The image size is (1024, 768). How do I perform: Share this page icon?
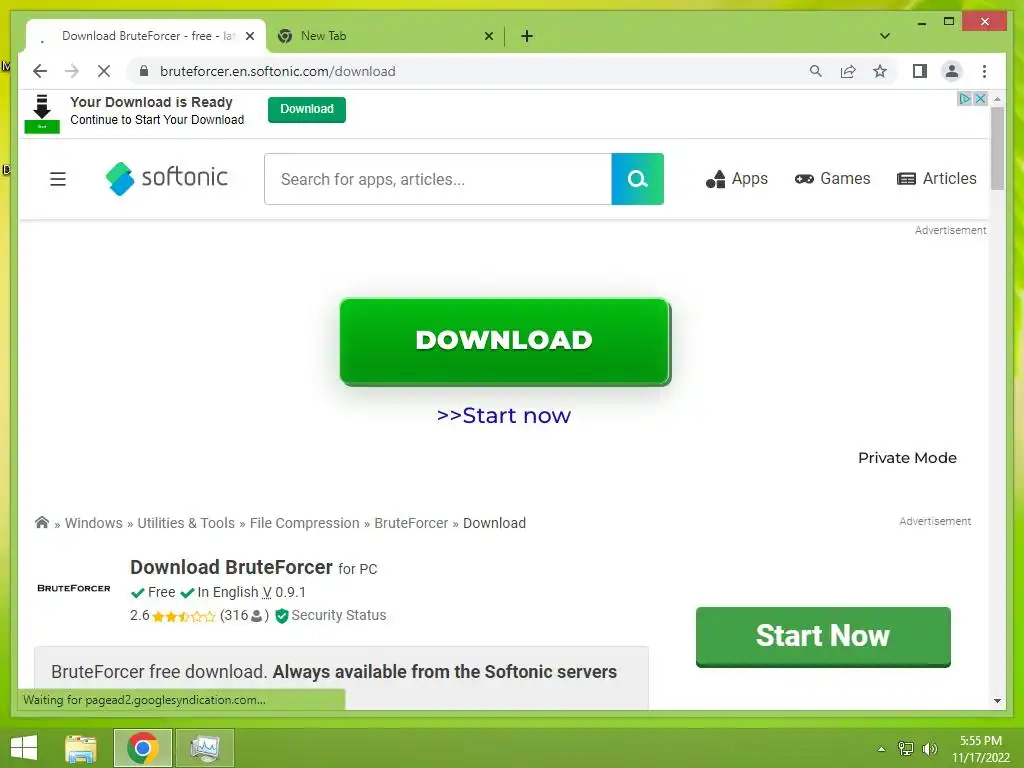click(x=848, y=71)
